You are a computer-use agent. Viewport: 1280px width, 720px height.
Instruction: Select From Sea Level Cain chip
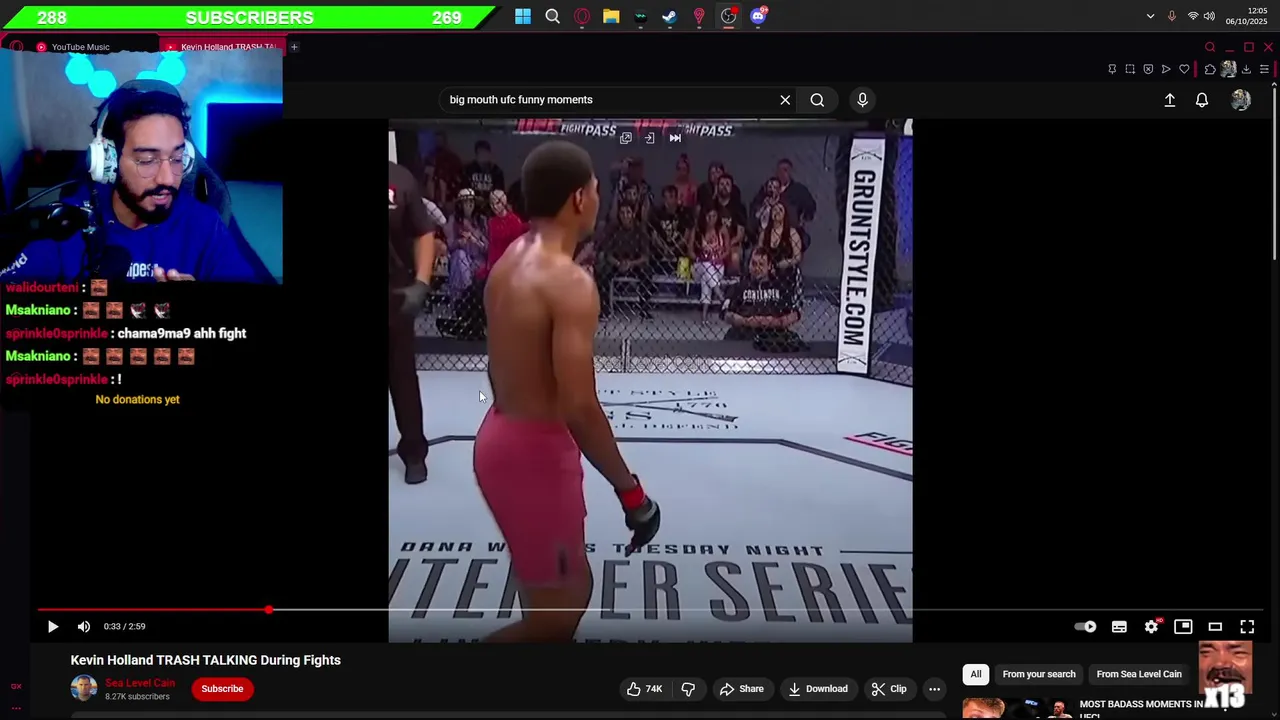point(1139,674)
